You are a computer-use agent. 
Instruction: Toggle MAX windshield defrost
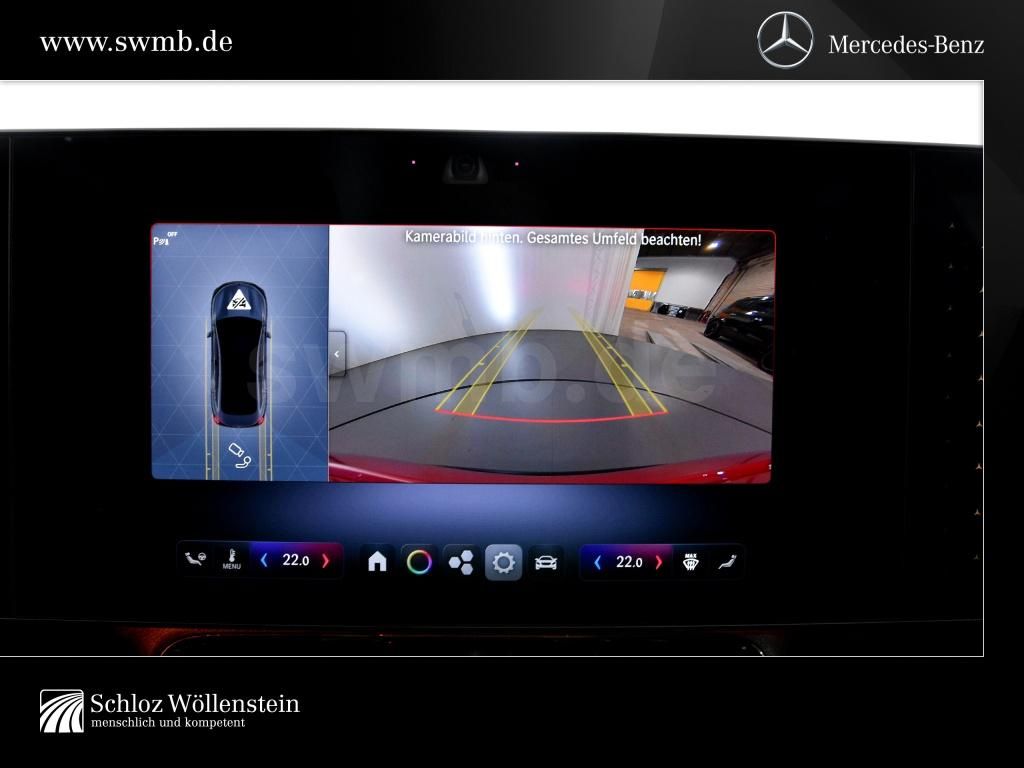(x=690, y=561)
